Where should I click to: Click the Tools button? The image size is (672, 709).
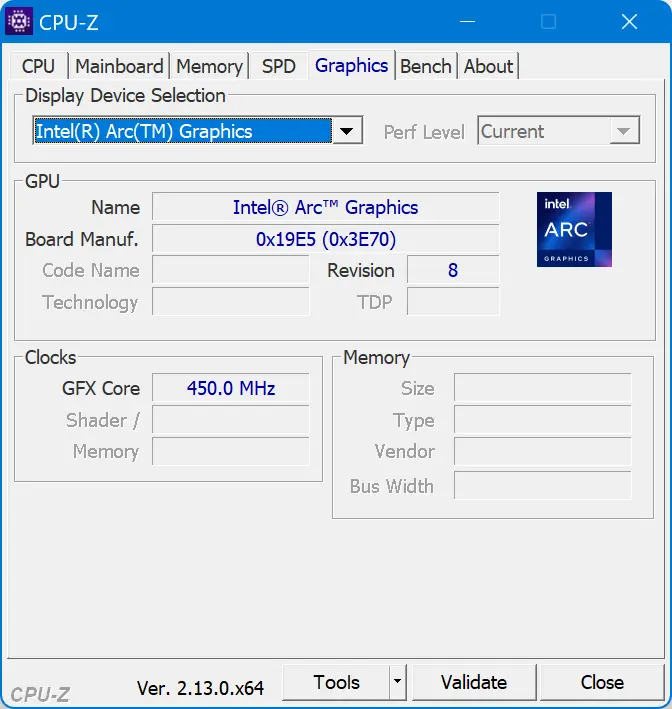(336, 682)
